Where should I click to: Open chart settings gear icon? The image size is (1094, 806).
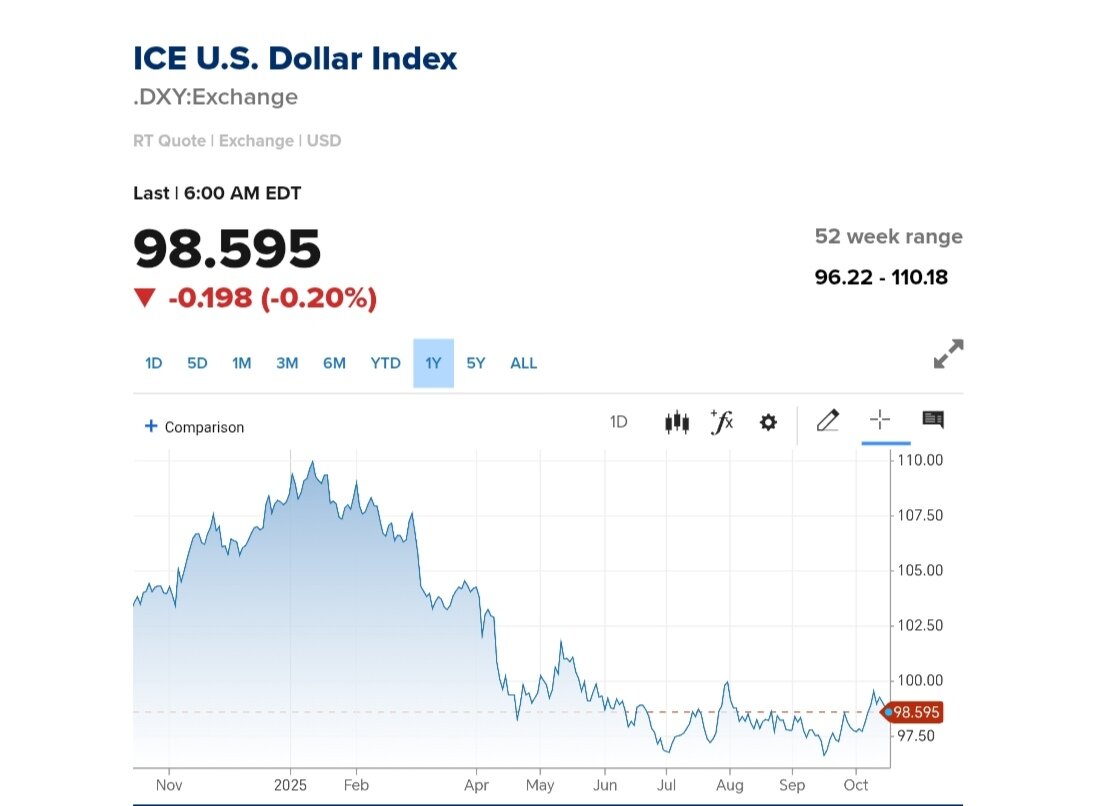[768, 422]
